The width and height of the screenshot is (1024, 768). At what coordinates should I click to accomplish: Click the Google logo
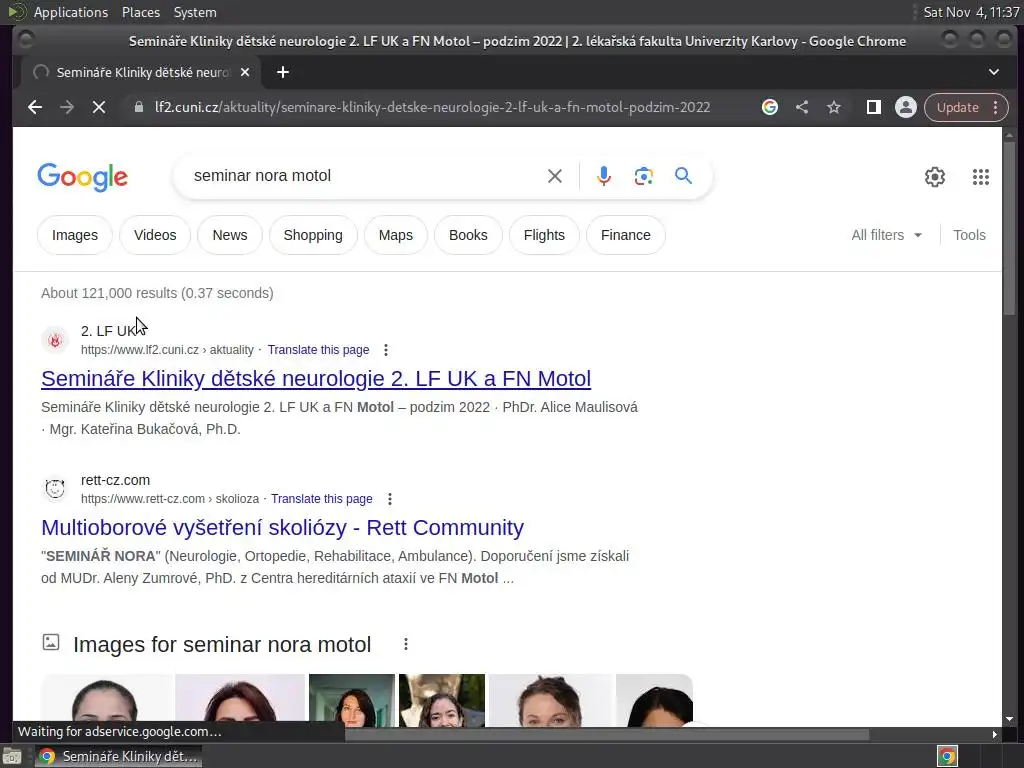[82, 177]
